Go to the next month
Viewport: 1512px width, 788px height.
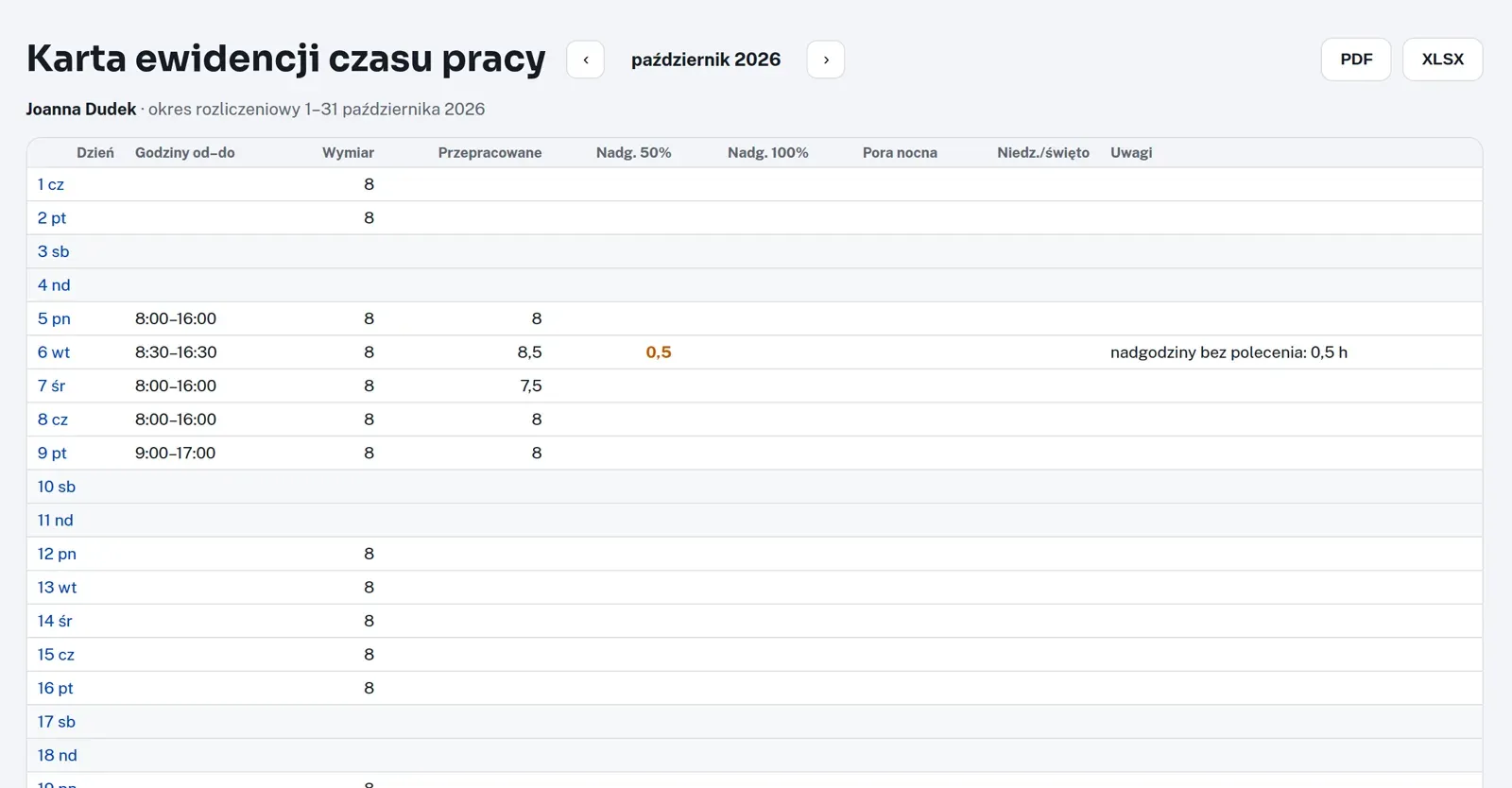[826, 60]
